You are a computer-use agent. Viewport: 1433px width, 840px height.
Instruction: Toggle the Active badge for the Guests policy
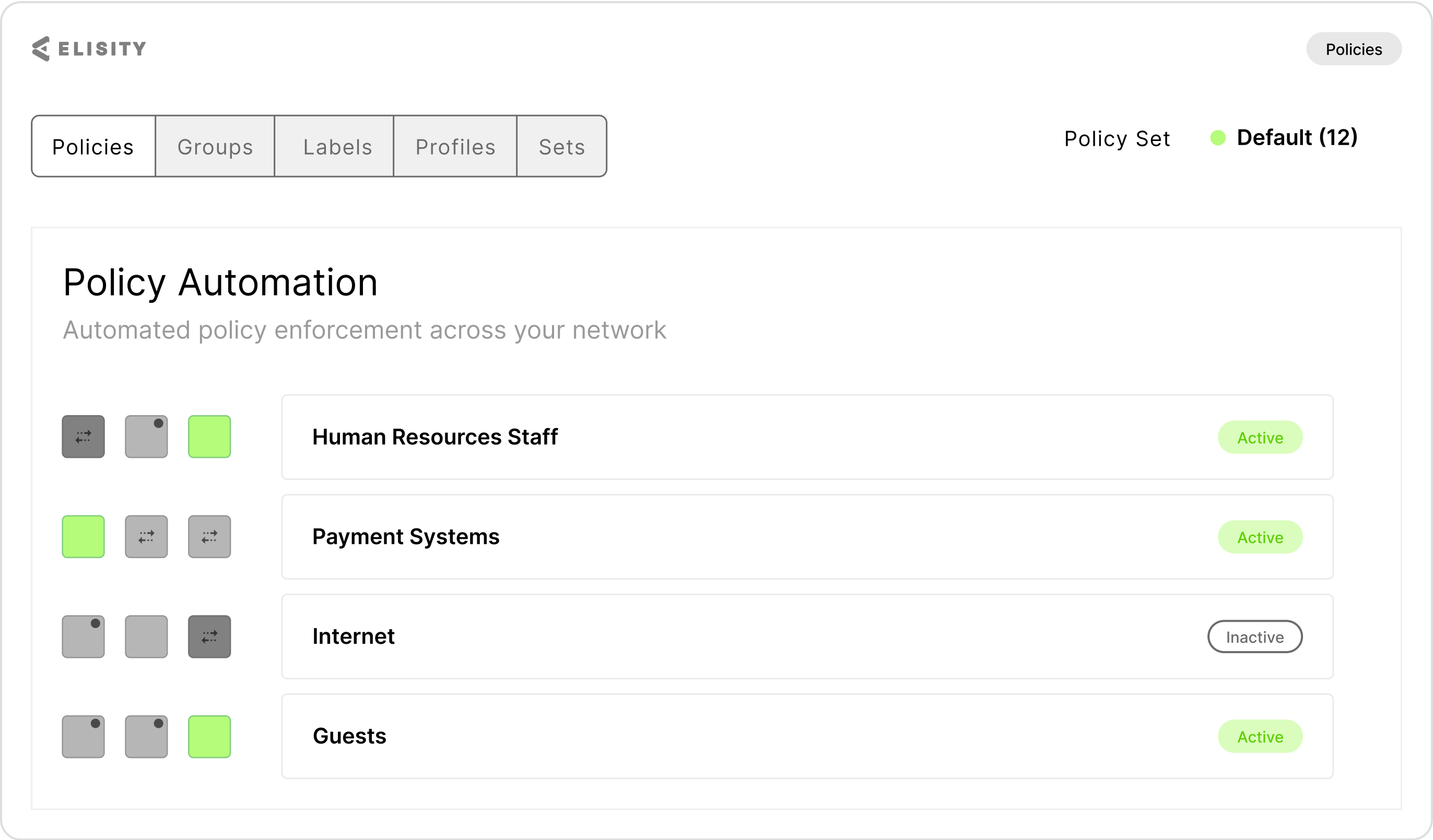coord(1261,737)
